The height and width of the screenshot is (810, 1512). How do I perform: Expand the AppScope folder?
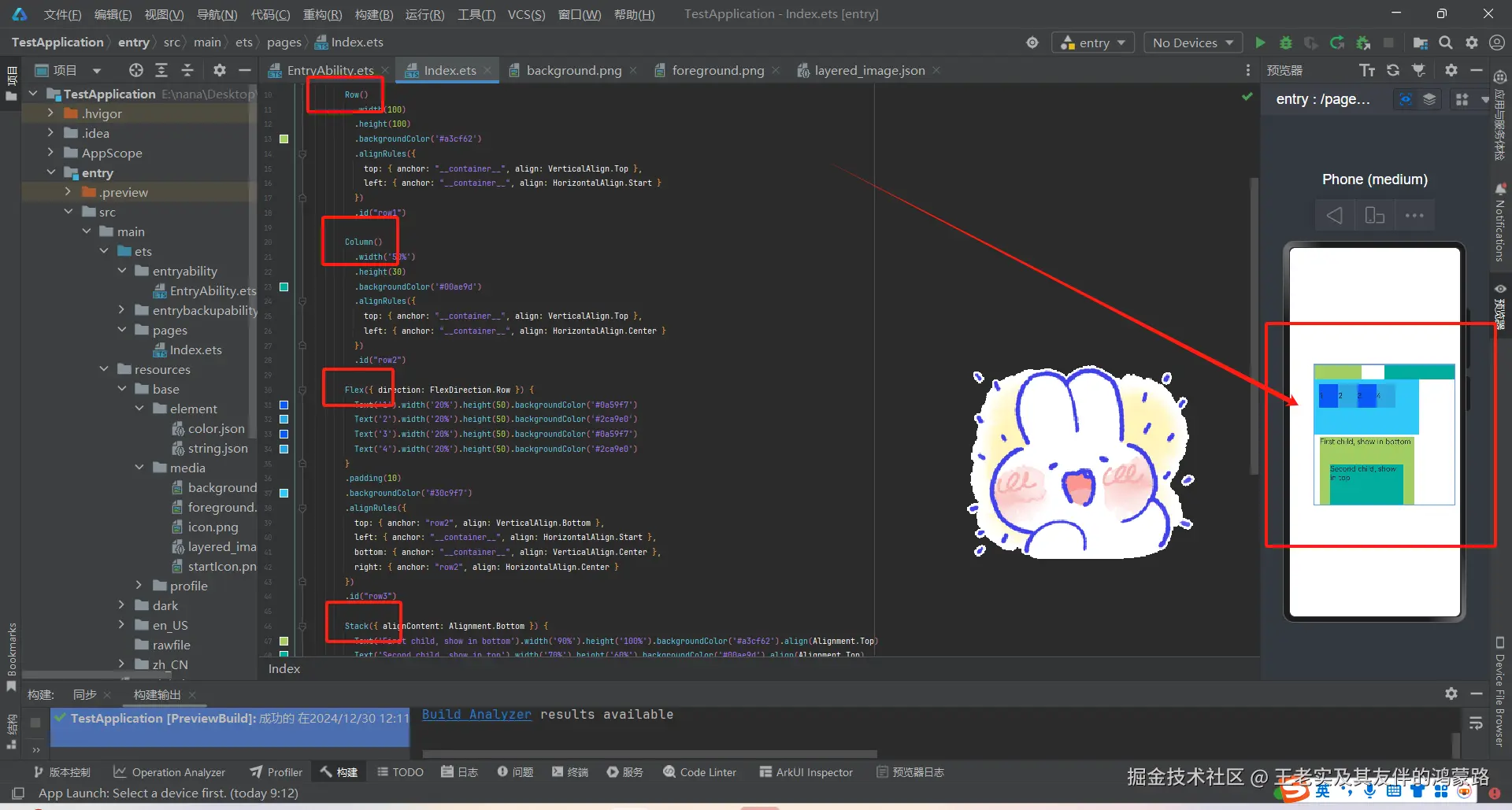[50, 153]
